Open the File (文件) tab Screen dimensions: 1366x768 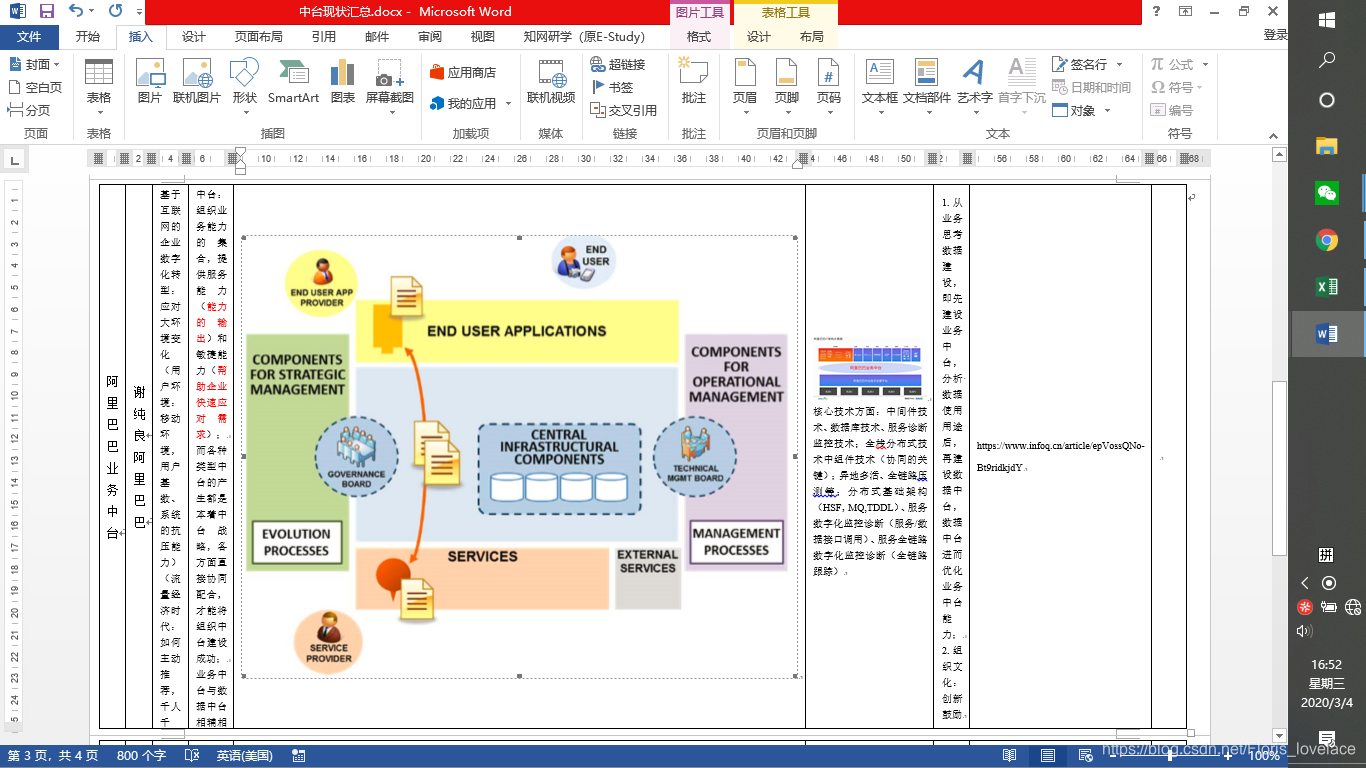click(29, 36)
